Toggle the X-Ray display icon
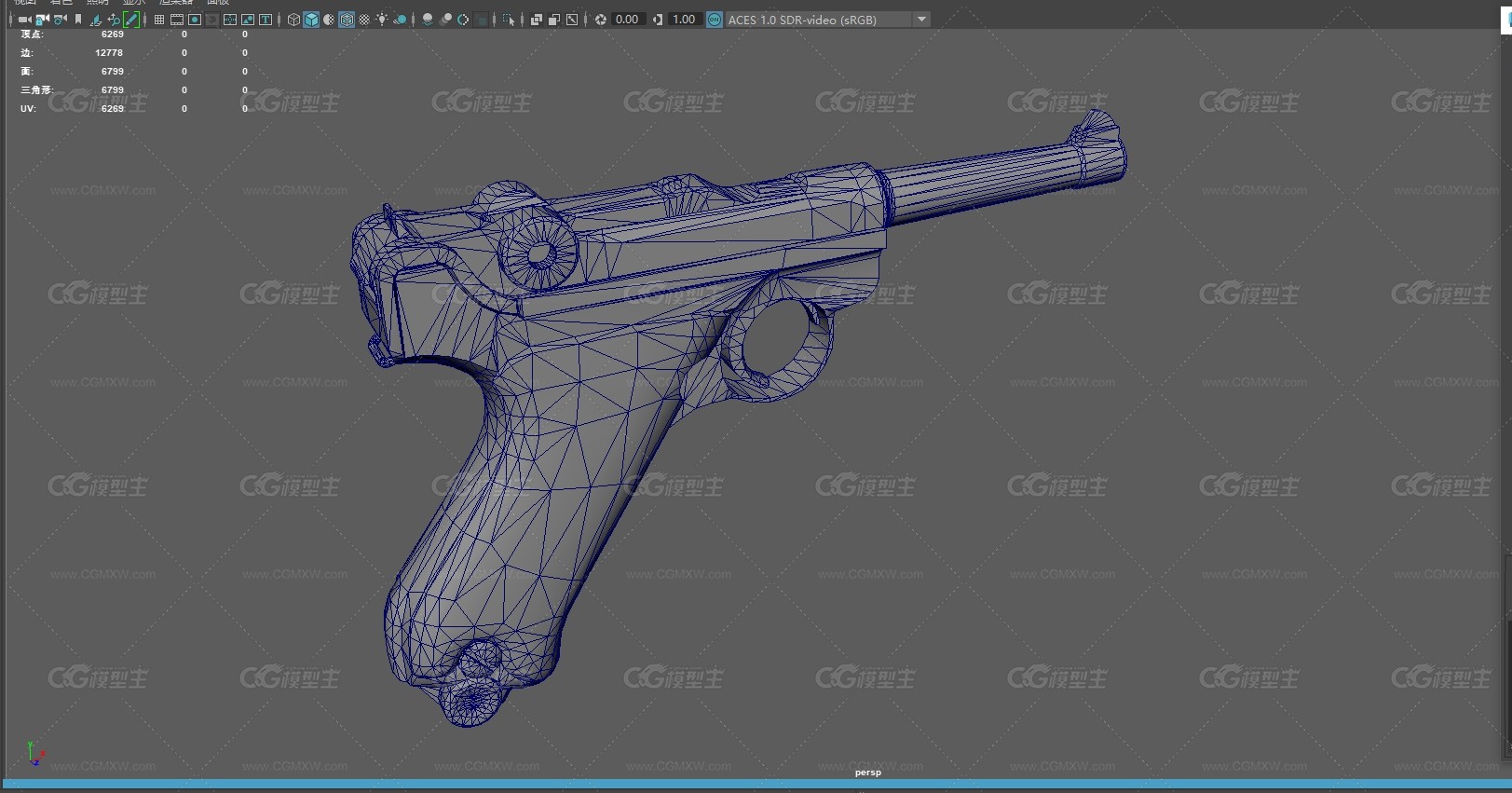The width and height of the screenshot is (1512, 793). [537, 20]
